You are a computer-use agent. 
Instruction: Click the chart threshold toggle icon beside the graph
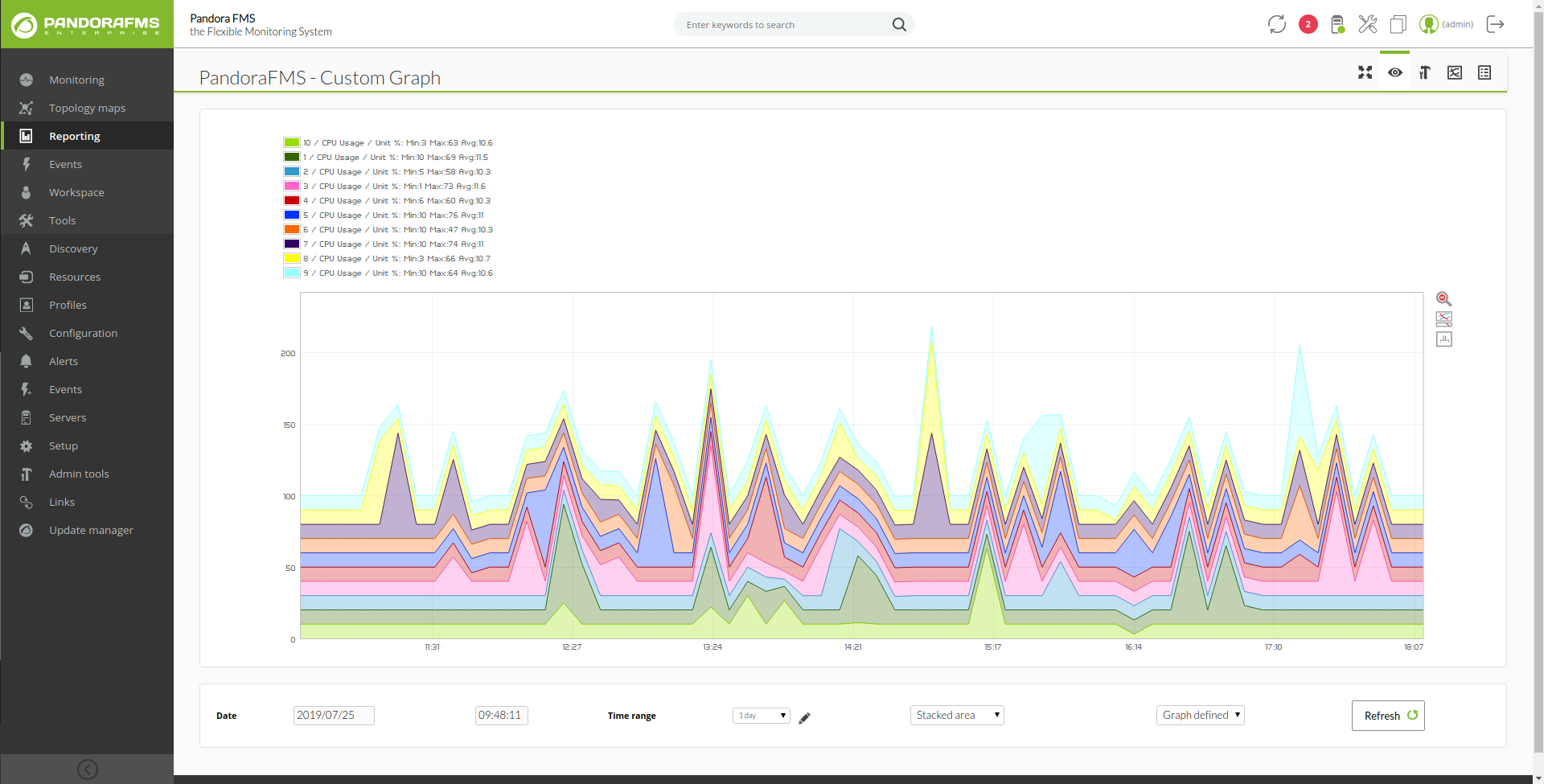coord(1444,318)
